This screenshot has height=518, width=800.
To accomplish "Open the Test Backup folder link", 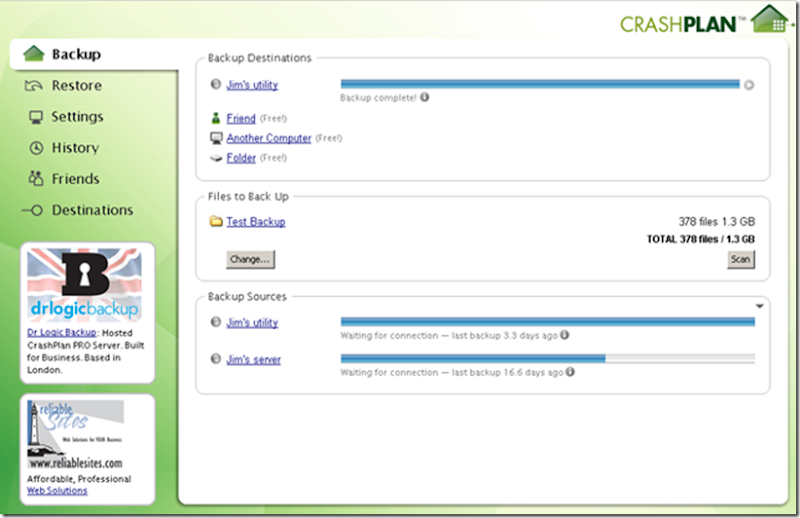I will [256, 221].
